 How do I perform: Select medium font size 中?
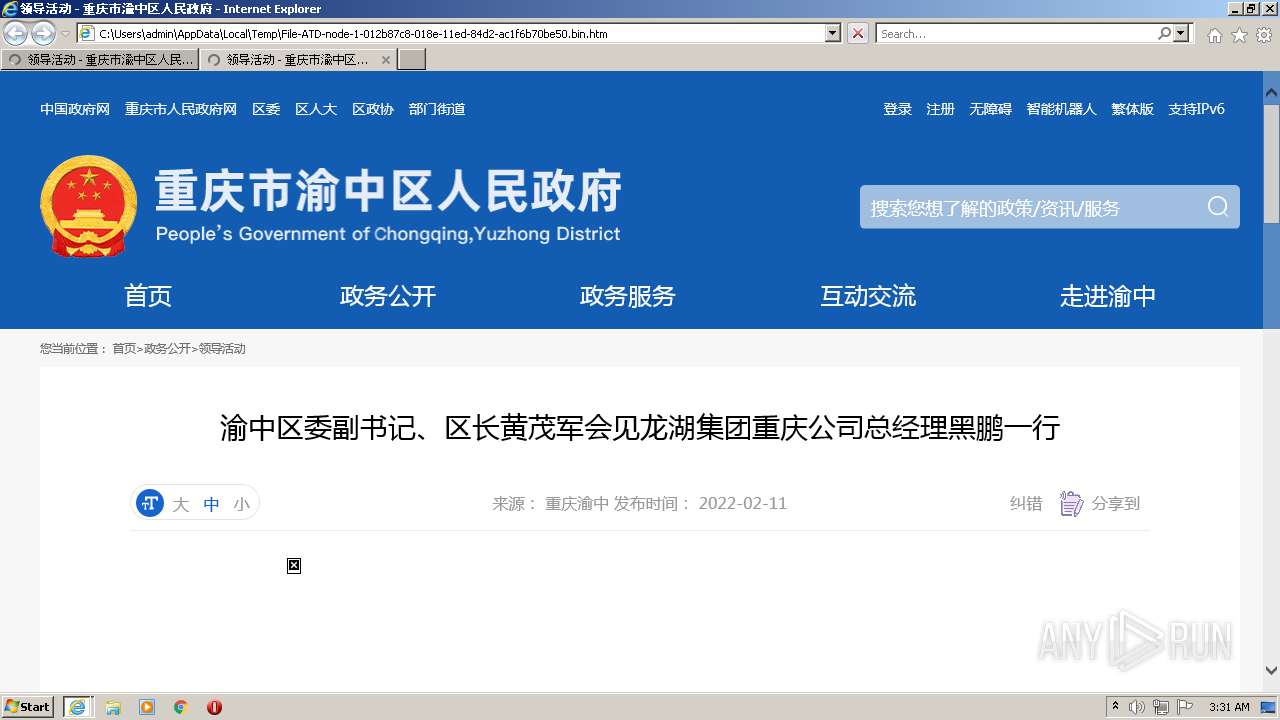pyautogui.click(x=211, y=504)
